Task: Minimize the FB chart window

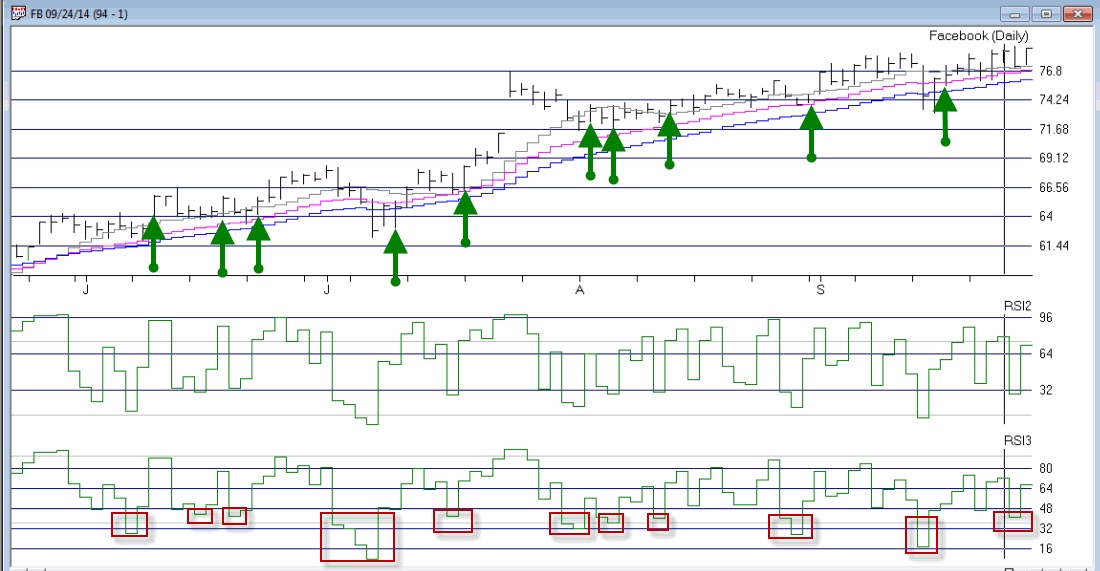Action: 1014,14
